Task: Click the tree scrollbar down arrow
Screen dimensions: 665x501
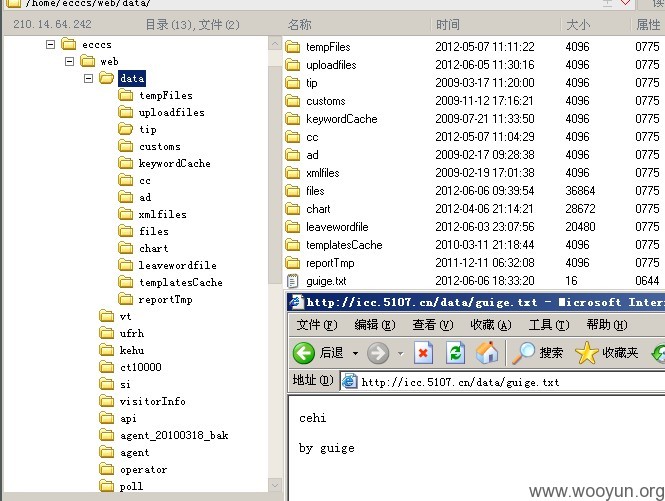Action: (275, 485)
